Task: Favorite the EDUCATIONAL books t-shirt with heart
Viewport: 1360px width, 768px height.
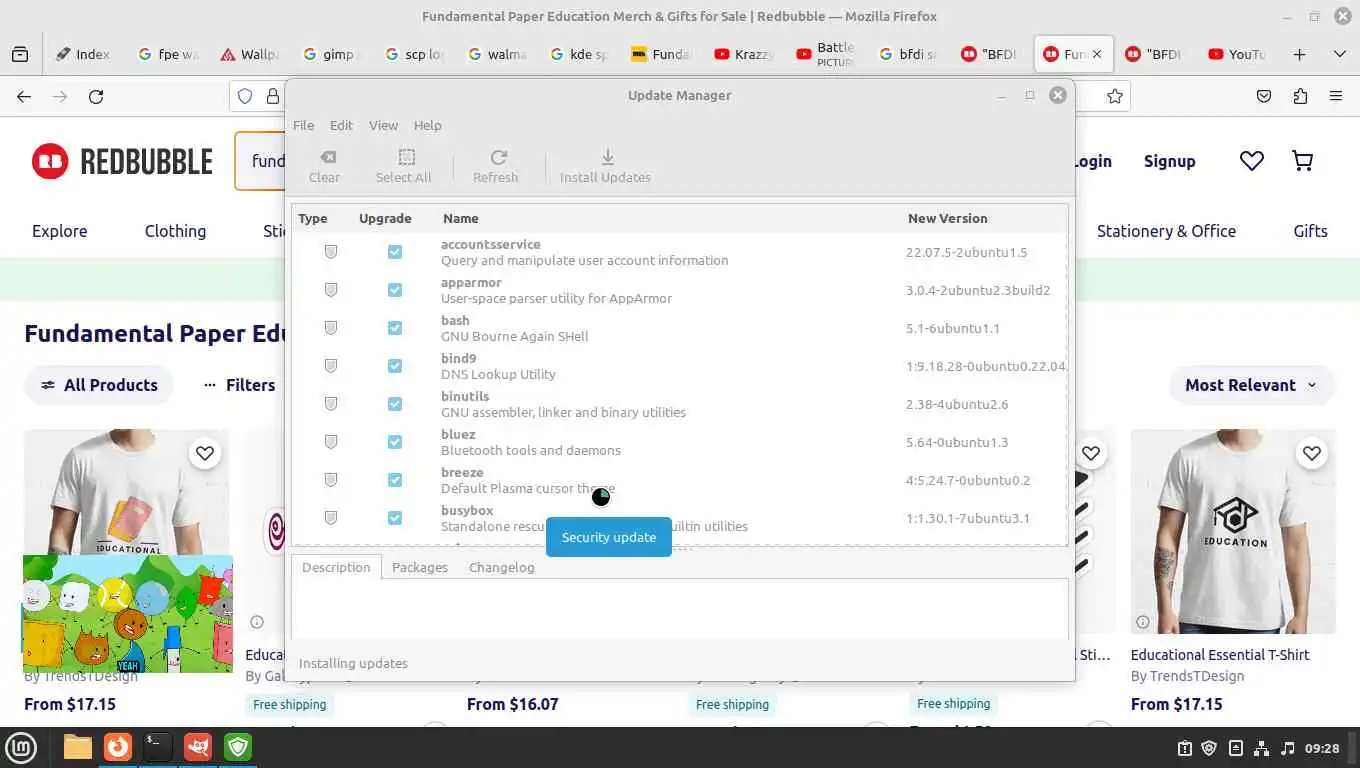Action: [205, 454]
